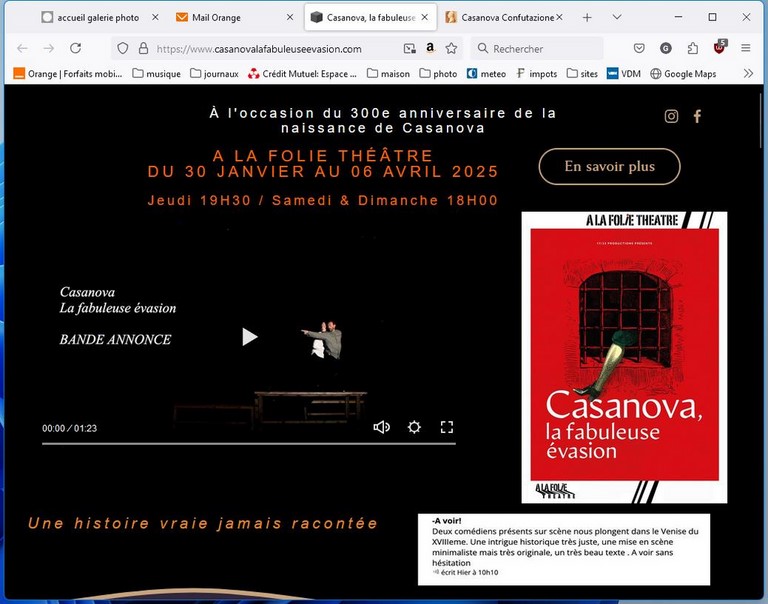Open Crédit Mutuel Espace bookmark
The height and width of the screenshot is (604, 768).
click(x=302, y=73)
